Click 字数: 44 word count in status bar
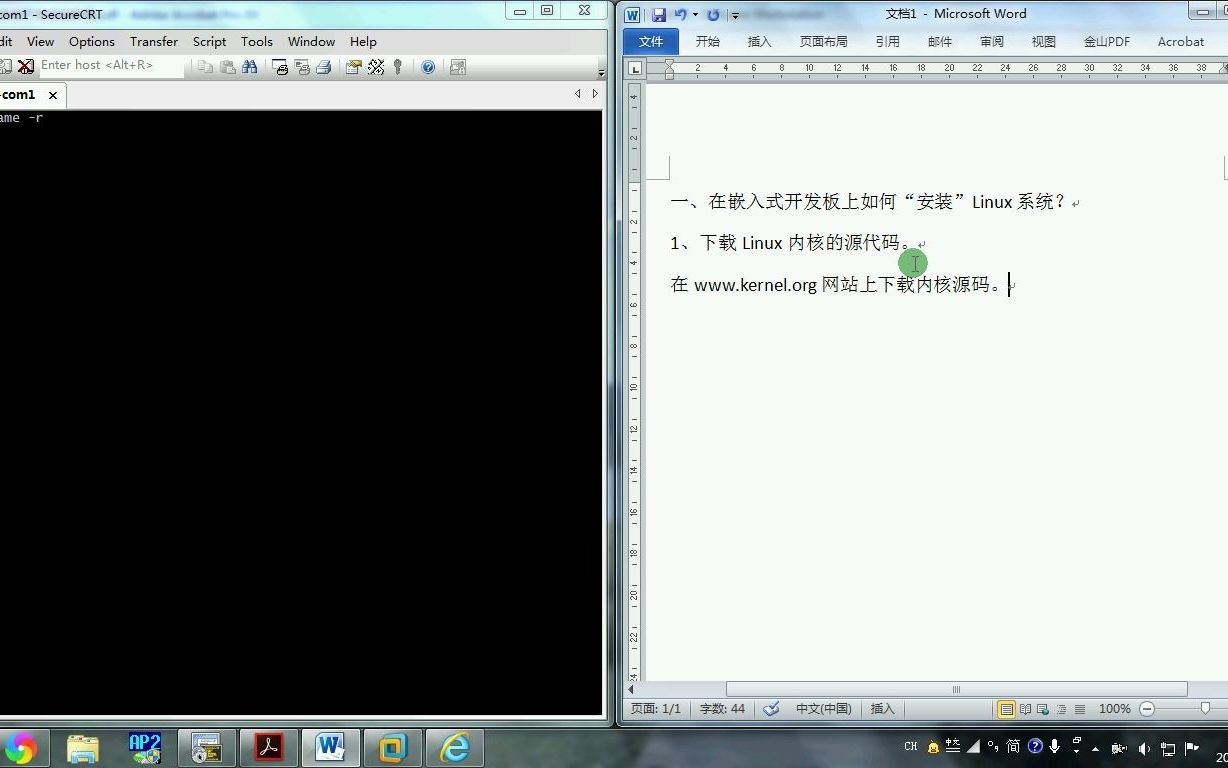 (x=720, y=708)
